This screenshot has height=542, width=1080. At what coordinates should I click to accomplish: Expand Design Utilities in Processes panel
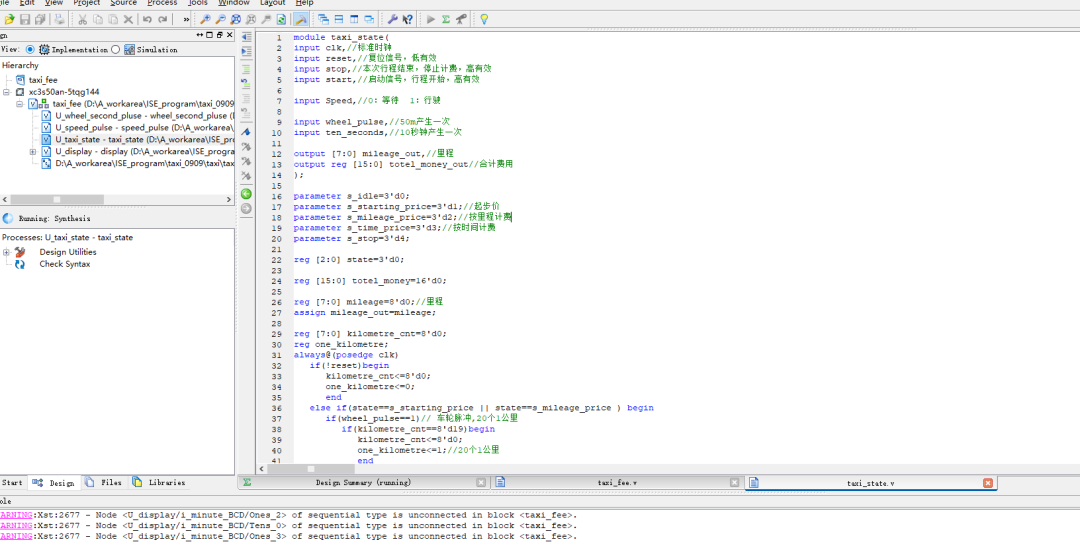pos(7,252)
